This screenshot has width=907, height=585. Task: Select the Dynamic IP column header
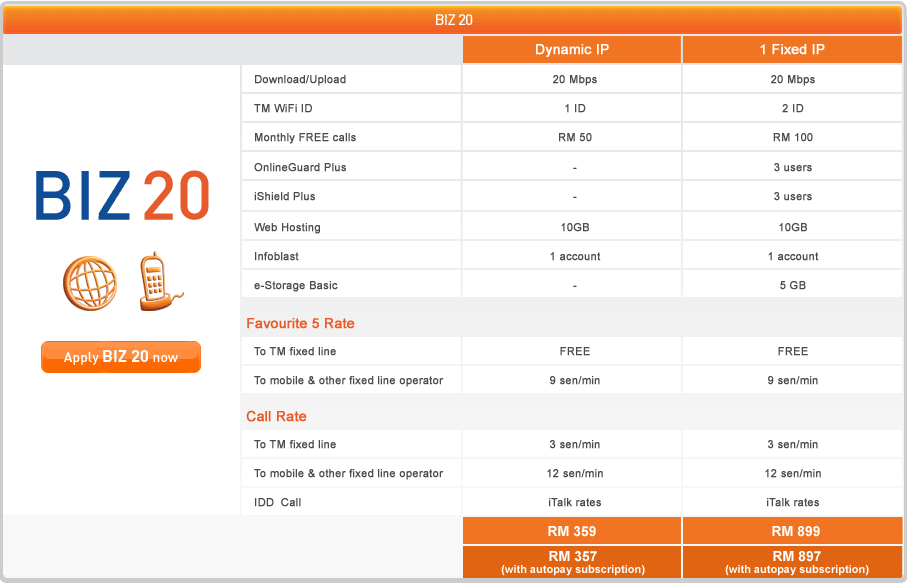572,49
